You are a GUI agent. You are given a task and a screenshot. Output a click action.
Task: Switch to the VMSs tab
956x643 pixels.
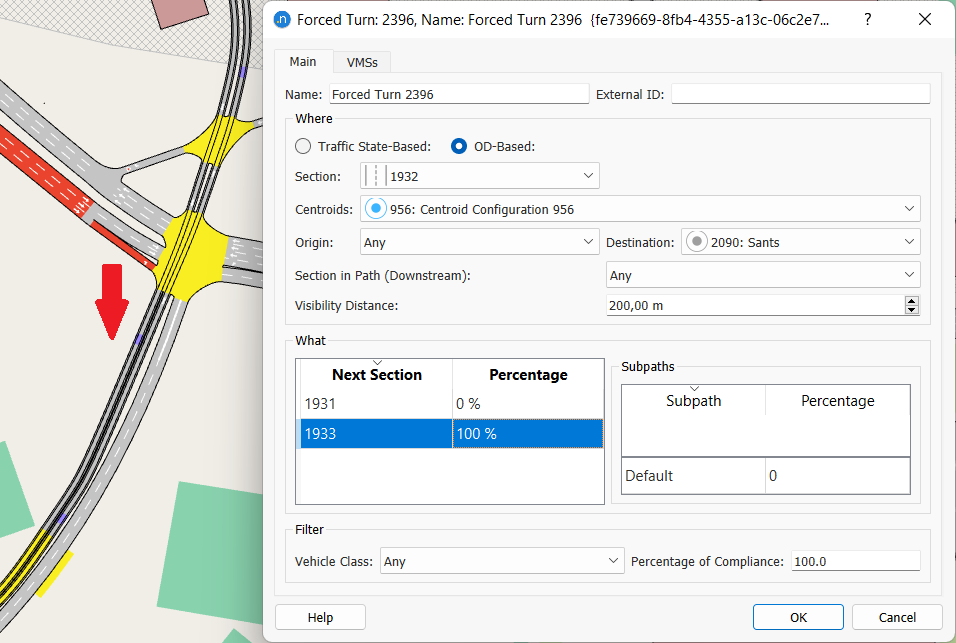pyautogui.click(x=362, y=62)
